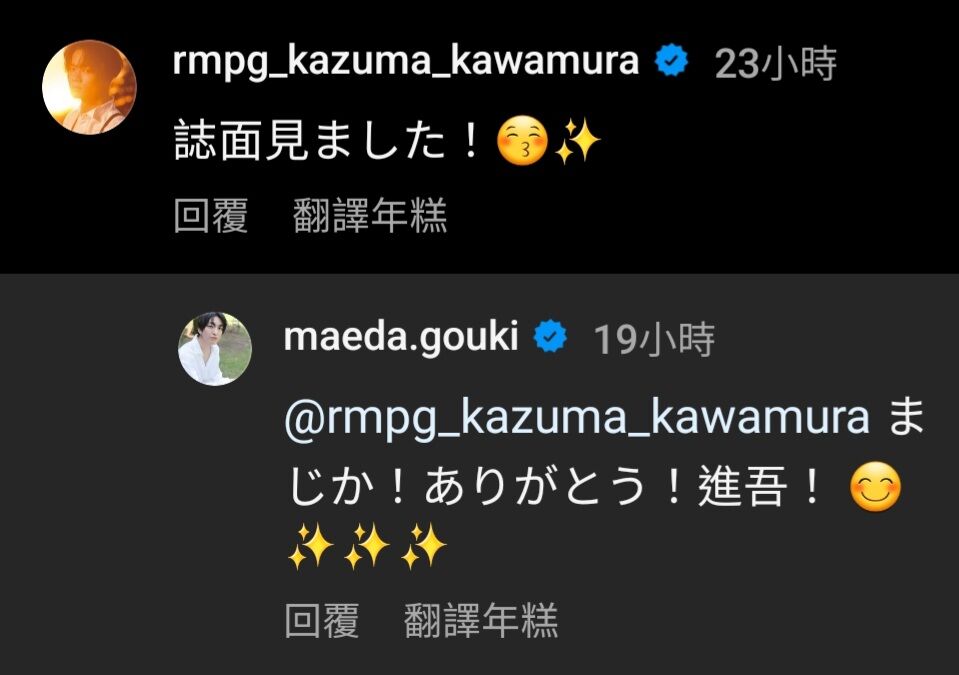This screenshot has width=959, height=675.
Task: Open the @rmpg_kazuma_kawamura mention link
Action: click(x=577, y=418)
